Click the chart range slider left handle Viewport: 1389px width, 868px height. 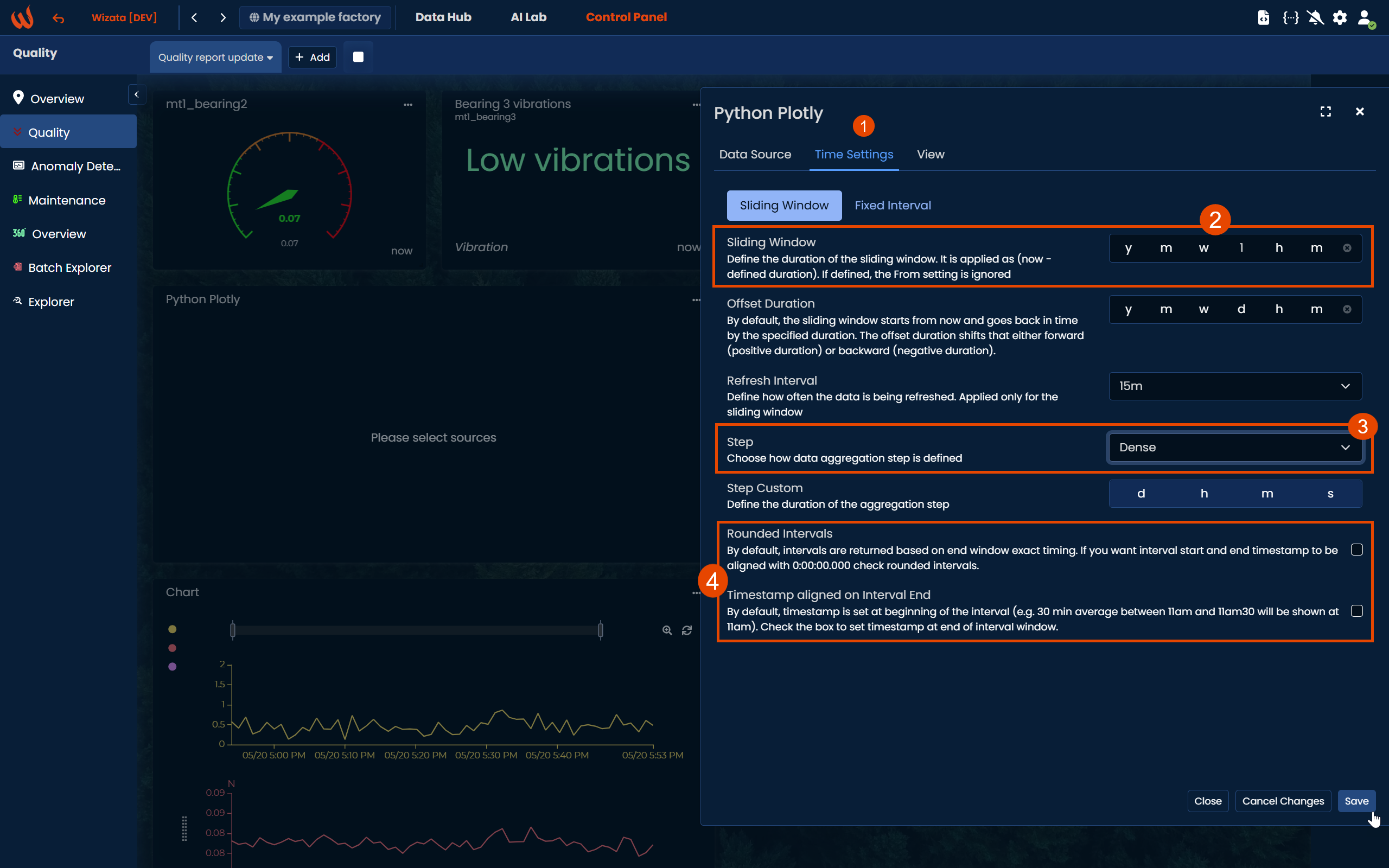tap(232, 630)
